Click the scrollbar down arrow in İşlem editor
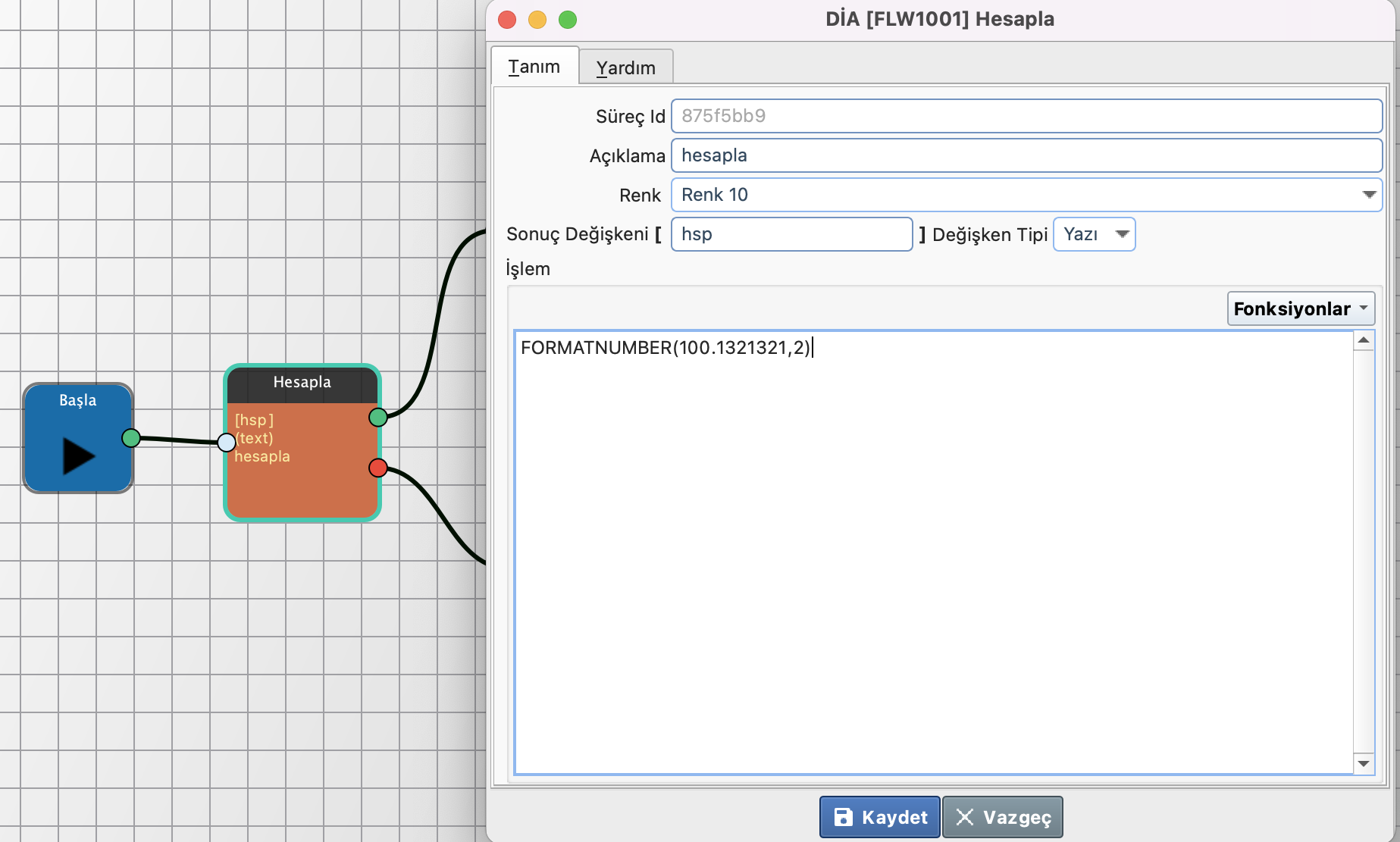 coord(1364,763)
